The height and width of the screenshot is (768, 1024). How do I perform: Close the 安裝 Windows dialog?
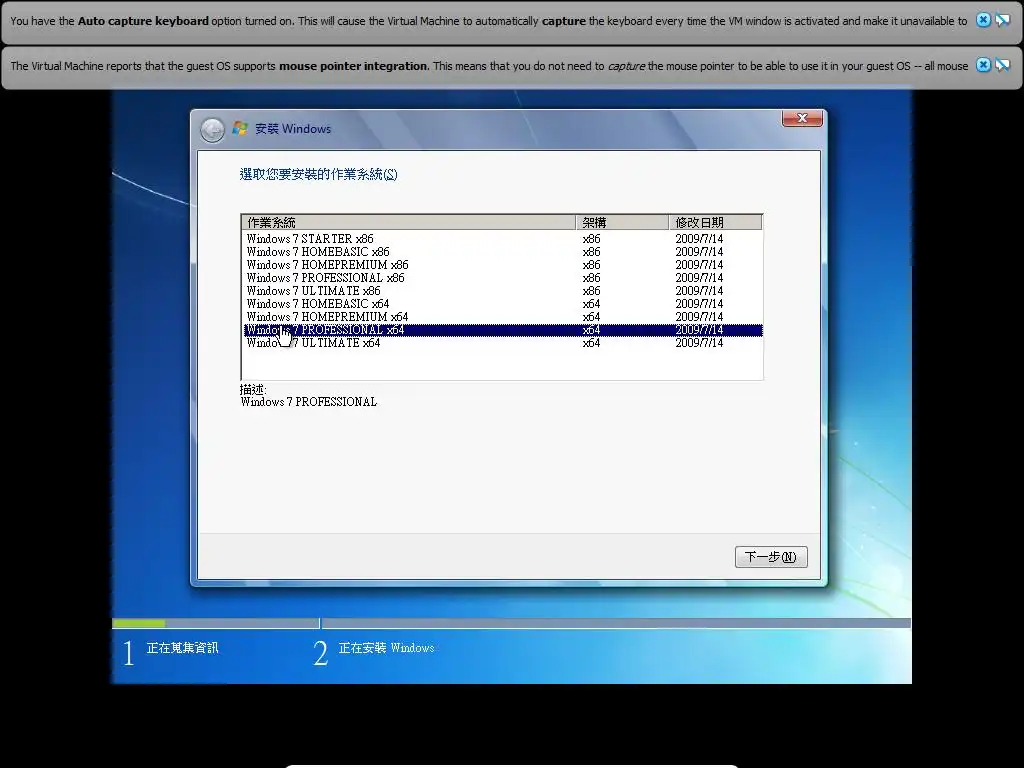[802, 118]
